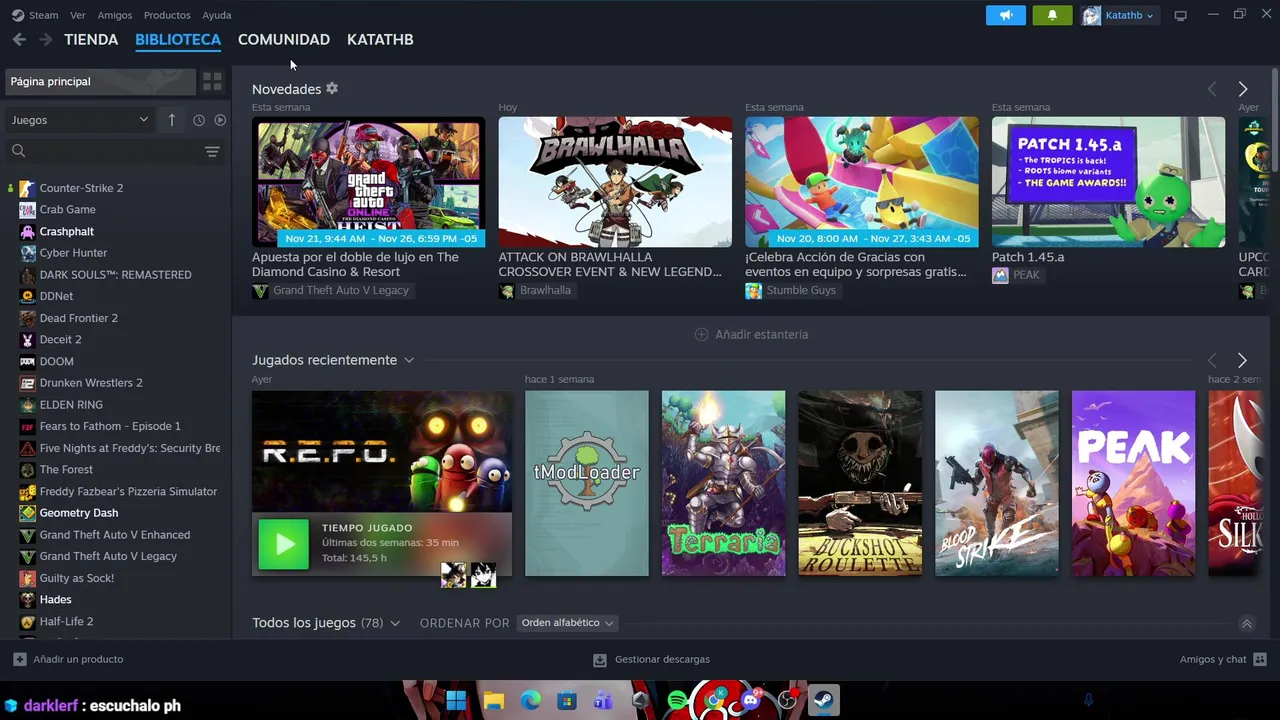This screenshot has width=1280, height=720.
Task: Click Añadir estantería link
Action: click(762, 334)
